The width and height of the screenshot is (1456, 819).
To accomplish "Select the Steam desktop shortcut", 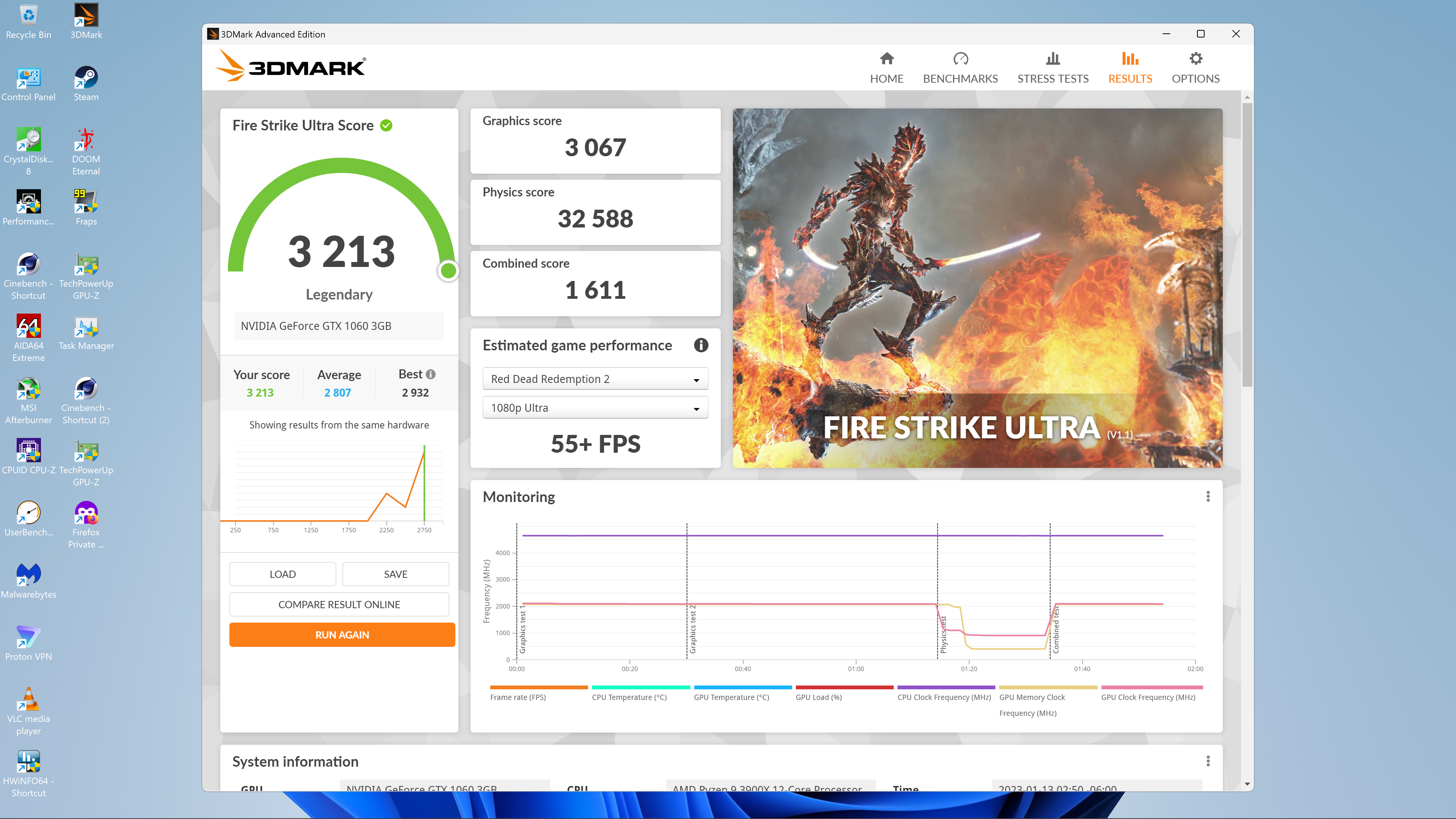I will tap(86, 84).
